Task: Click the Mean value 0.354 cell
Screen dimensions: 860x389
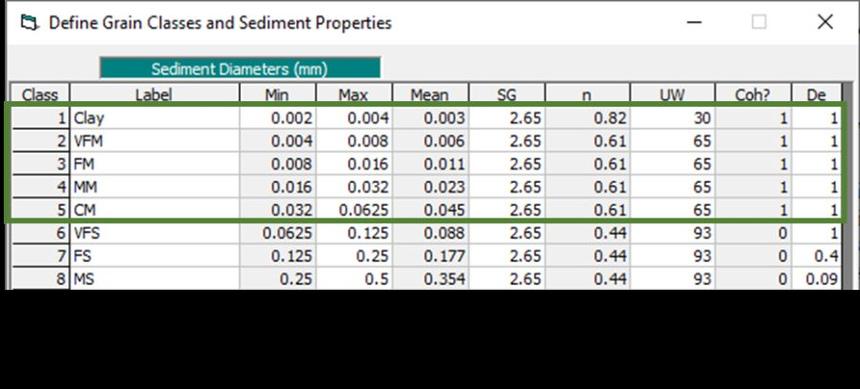Action: [431, 279]
